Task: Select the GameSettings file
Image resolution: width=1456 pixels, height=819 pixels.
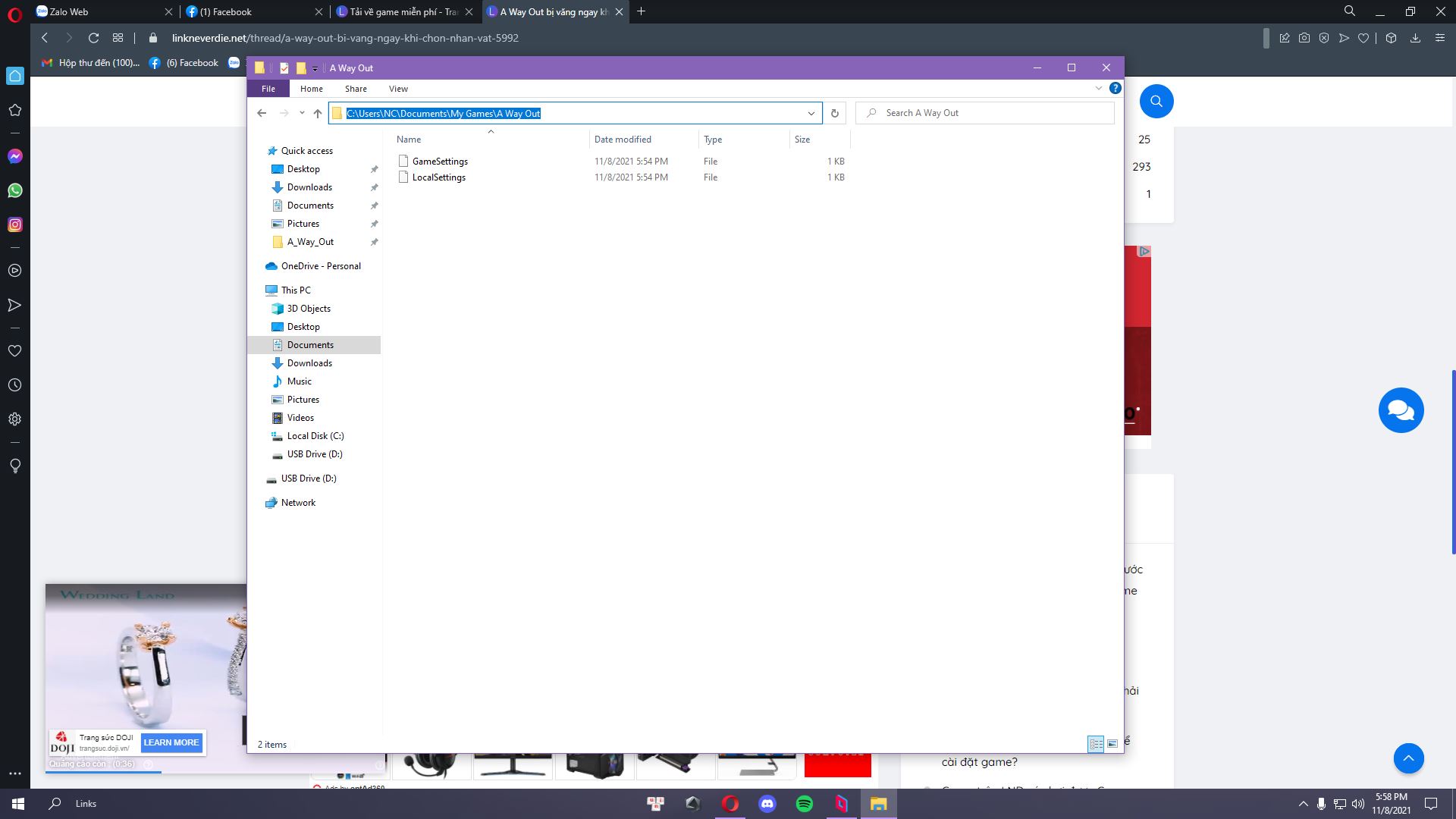Action: [x=440, y=162]
